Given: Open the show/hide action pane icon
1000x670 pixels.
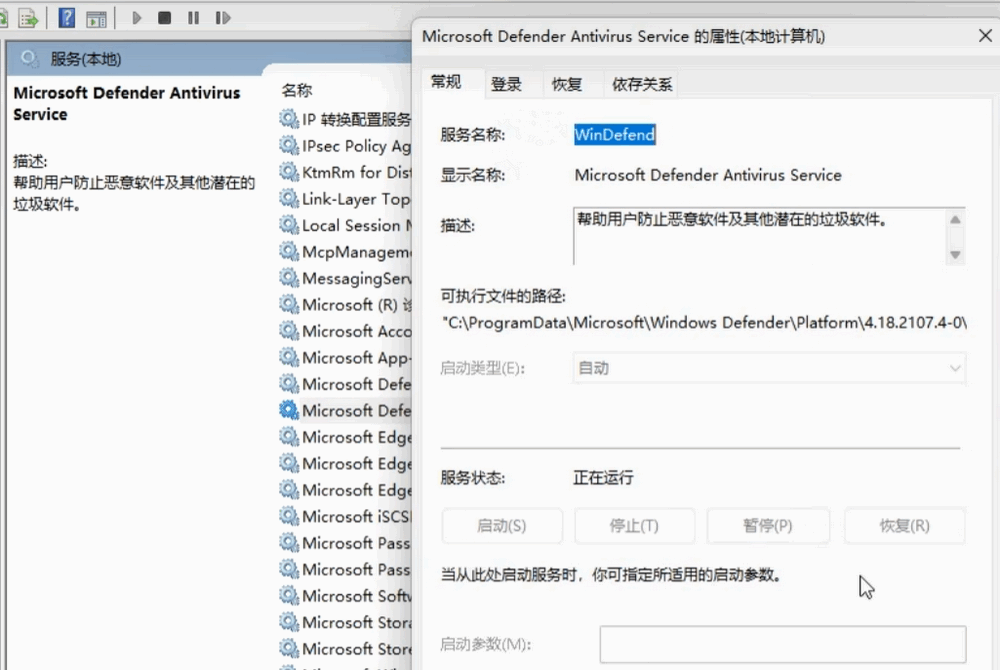Looking at the screenshot, I should click(96, 18).
